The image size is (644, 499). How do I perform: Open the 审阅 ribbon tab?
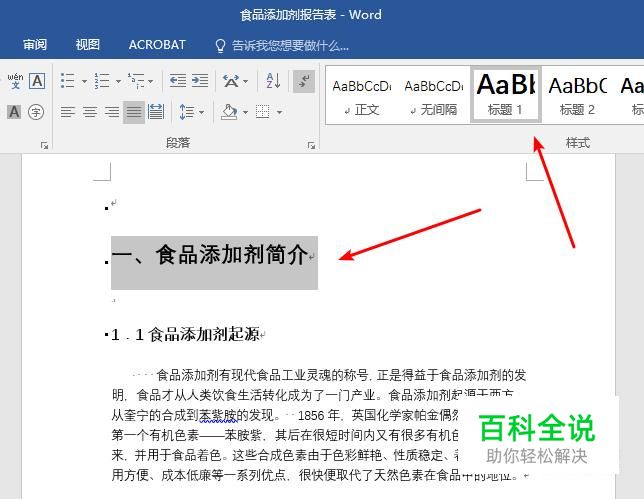coord(35,44)
